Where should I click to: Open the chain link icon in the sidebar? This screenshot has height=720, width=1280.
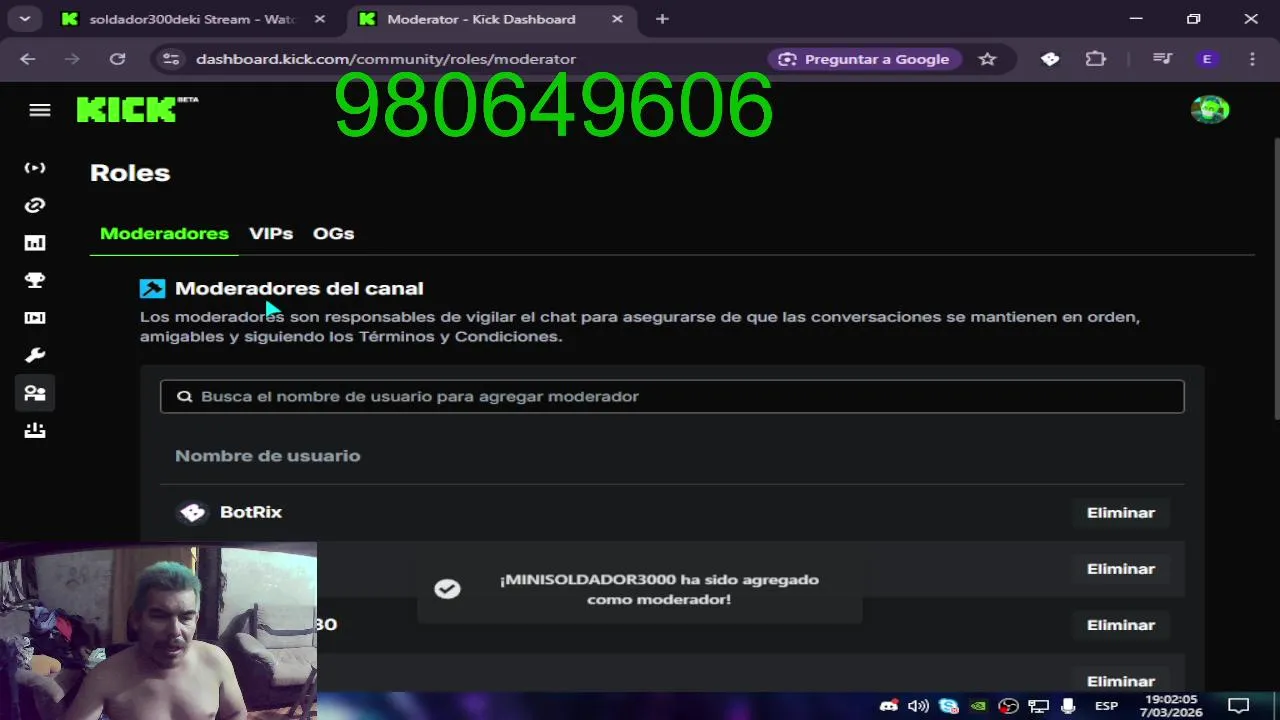coord(35,205)
